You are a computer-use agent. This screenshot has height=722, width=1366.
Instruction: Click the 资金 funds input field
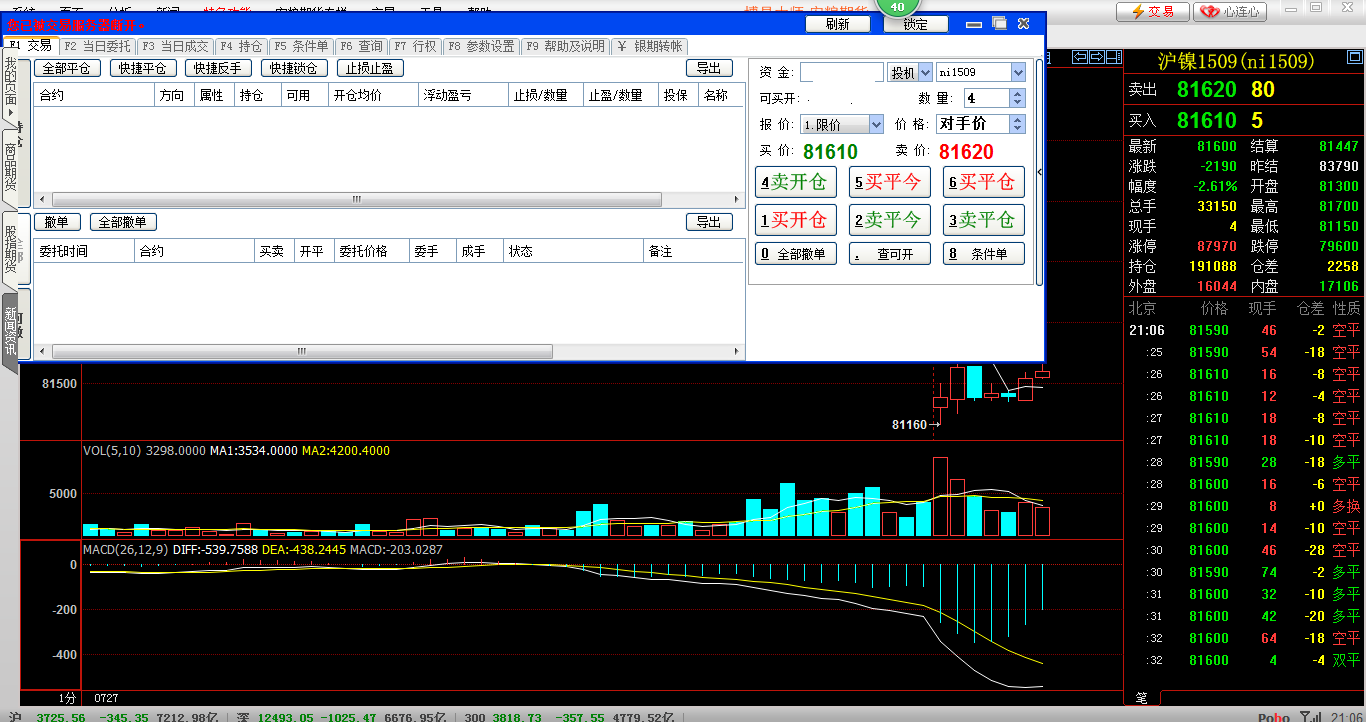pyautogui.click(x=841, y=73)
